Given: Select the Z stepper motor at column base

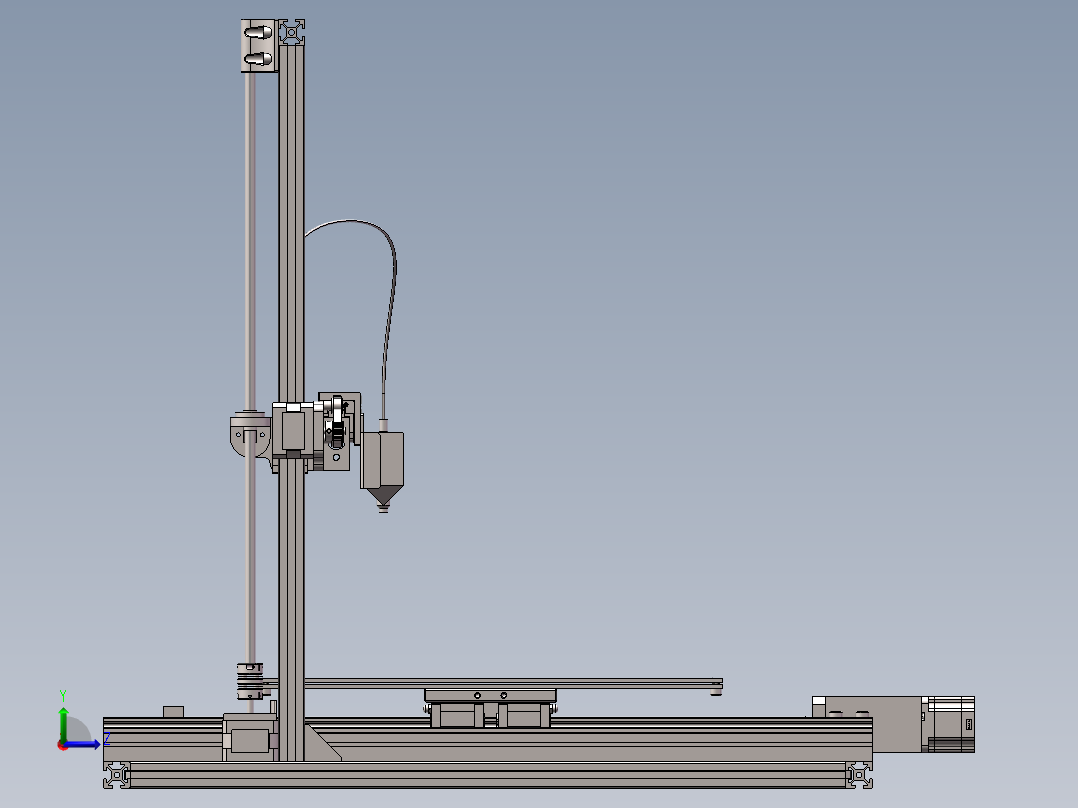Looking at the screenshot, I should (x=250, y=737).
